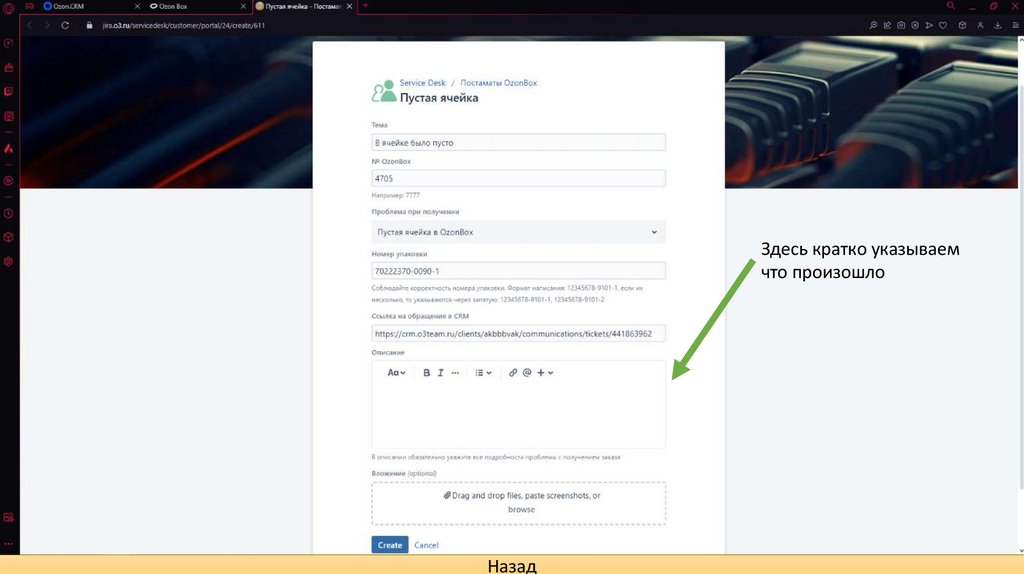Open the Player panel in sidebar
Screen dimensions: 1024x574
pos(8,181)
